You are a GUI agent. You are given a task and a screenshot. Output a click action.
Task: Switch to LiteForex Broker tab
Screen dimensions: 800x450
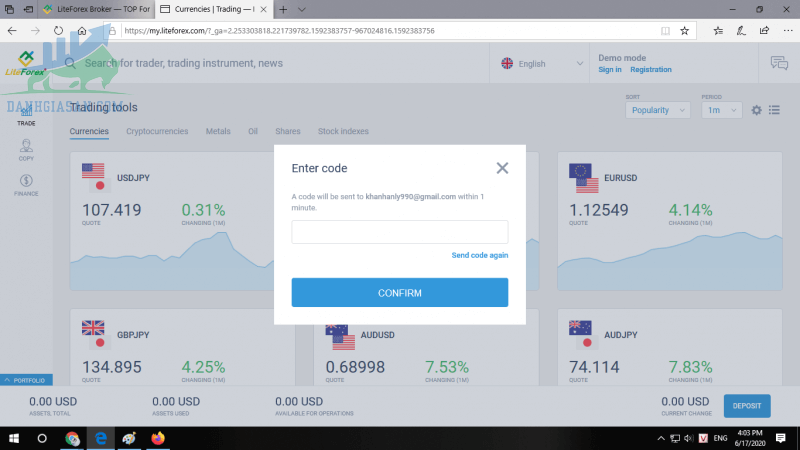pos(97,9)
